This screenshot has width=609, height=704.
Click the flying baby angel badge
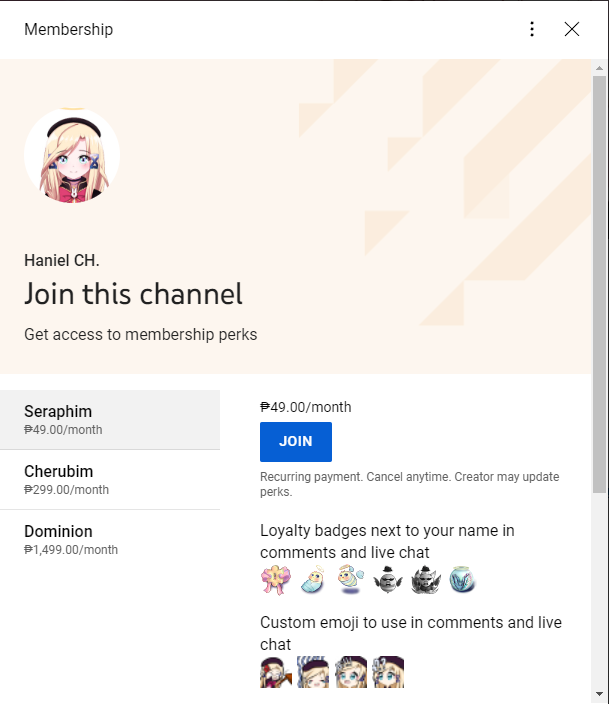[x=351, y=580]
